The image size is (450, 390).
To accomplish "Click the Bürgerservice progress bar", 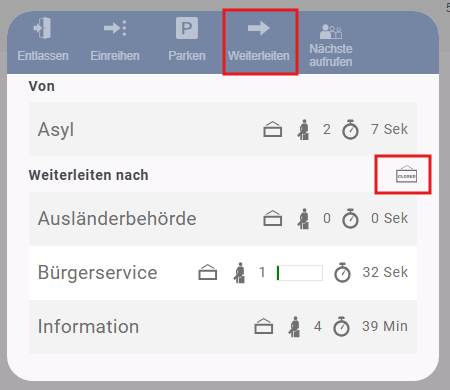I will pyautogui.click(x=299, y=273).
